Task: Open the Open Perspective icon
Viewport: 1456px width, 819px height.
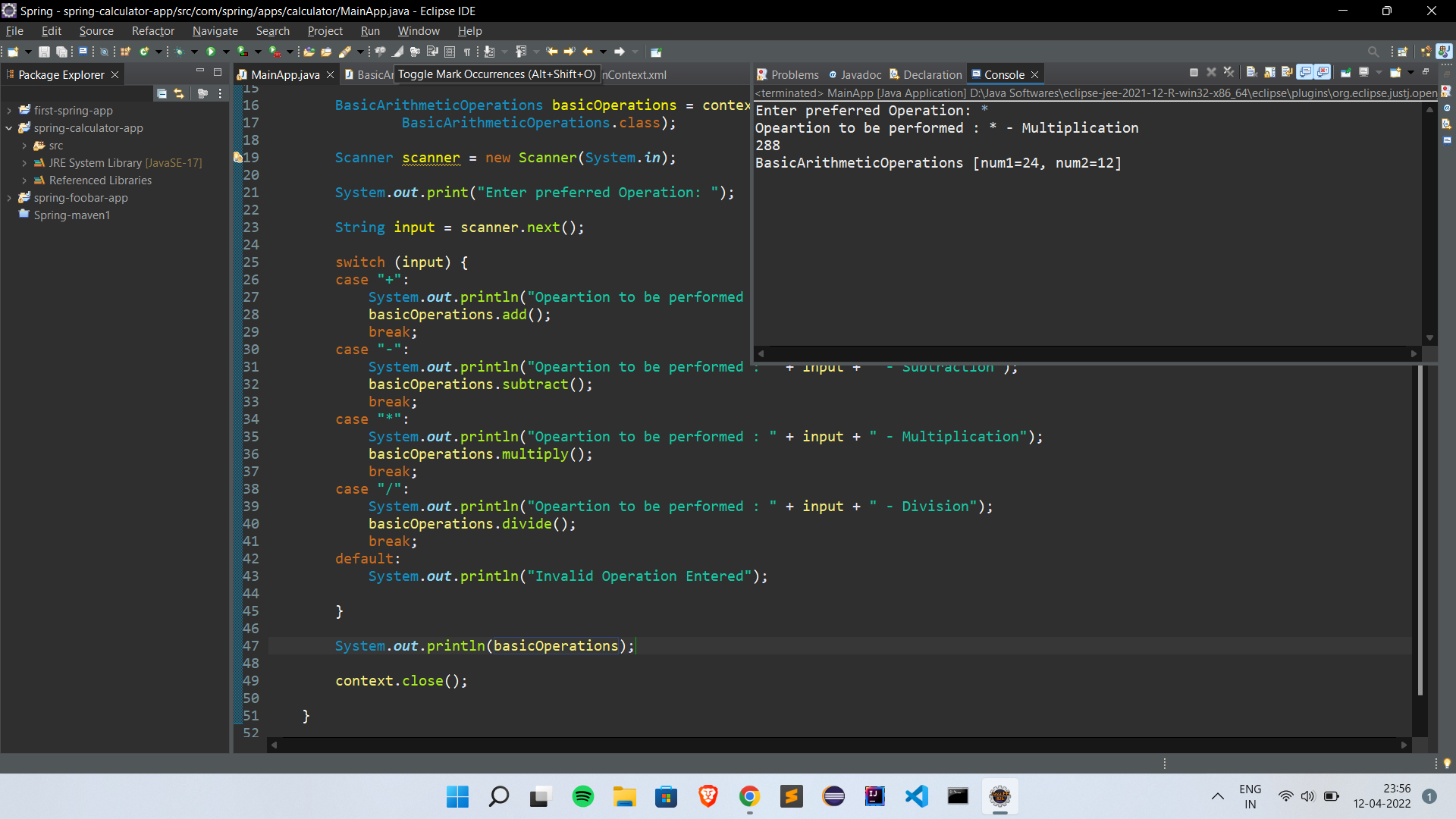Action: coord(1403,52)
